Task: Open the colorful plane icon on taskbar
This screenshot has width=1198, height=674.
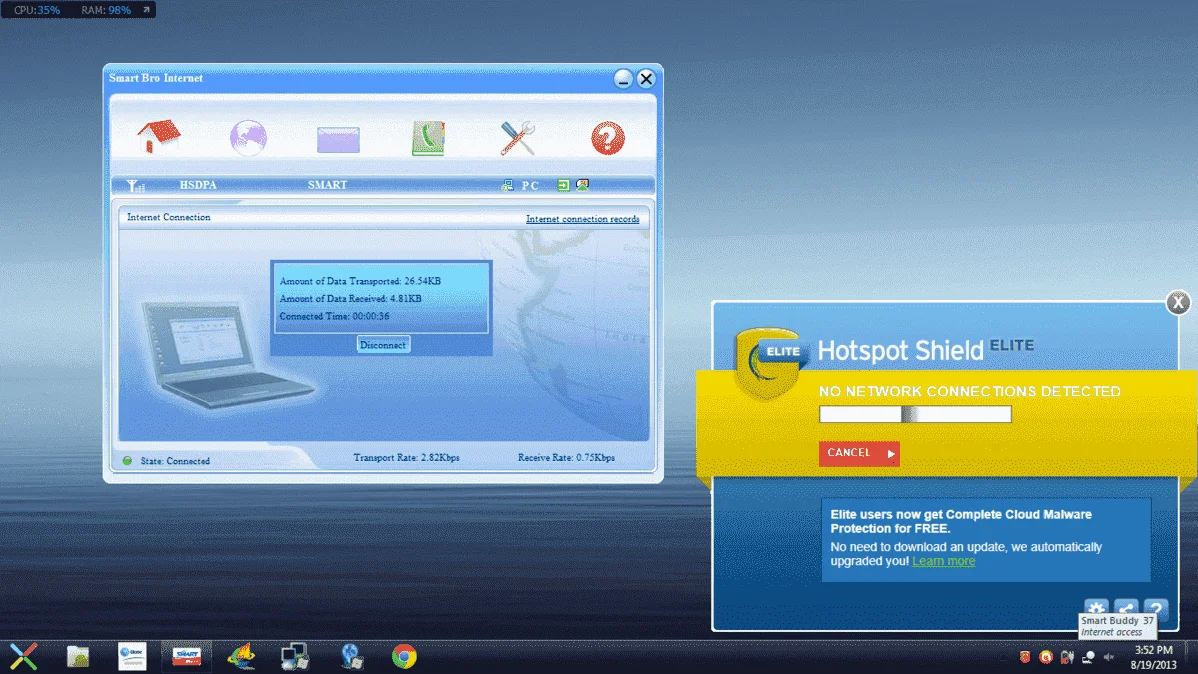Action: [x=241, y=656]
